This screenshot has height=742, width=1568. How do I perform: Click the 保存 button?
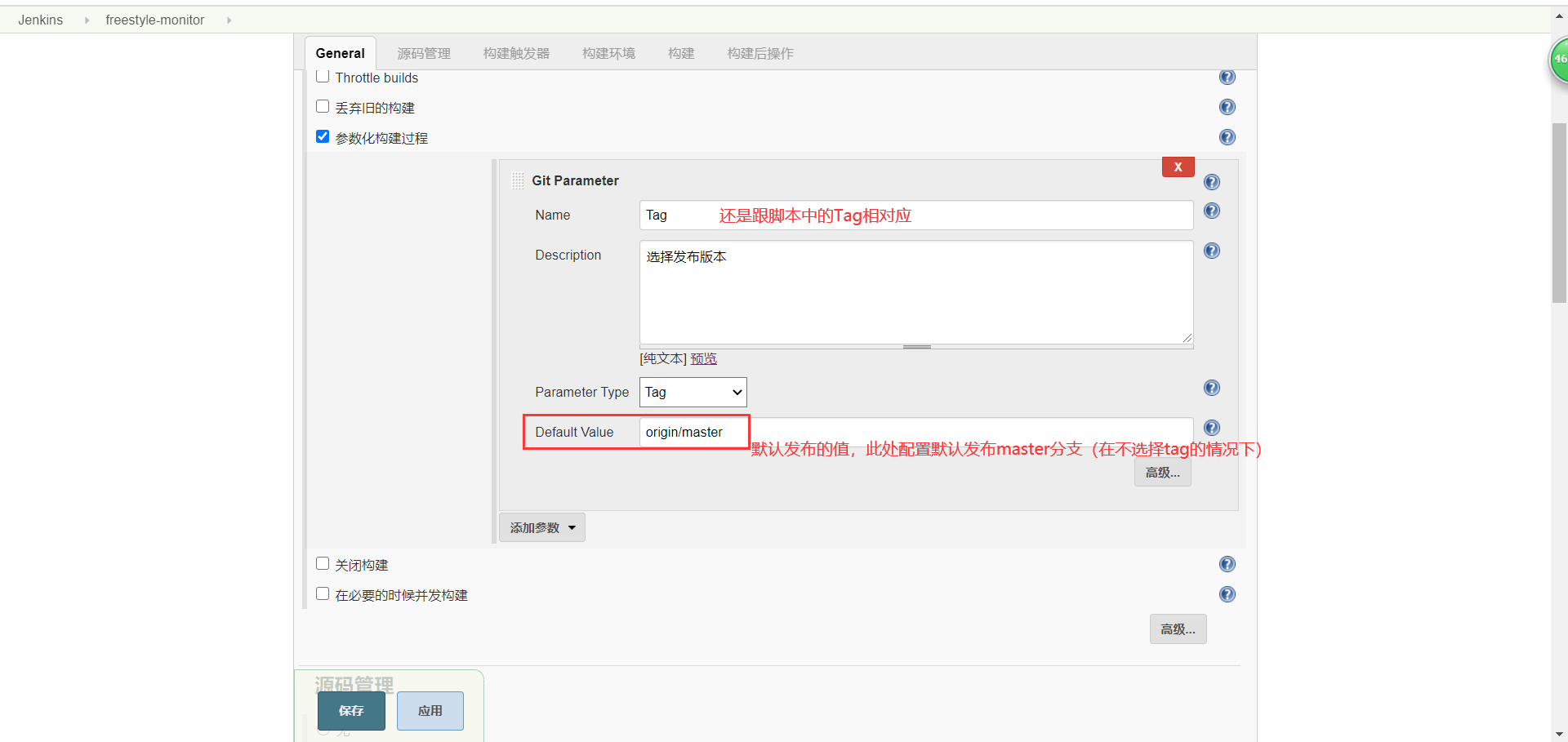pyautogui.click(x=351, y=710)
